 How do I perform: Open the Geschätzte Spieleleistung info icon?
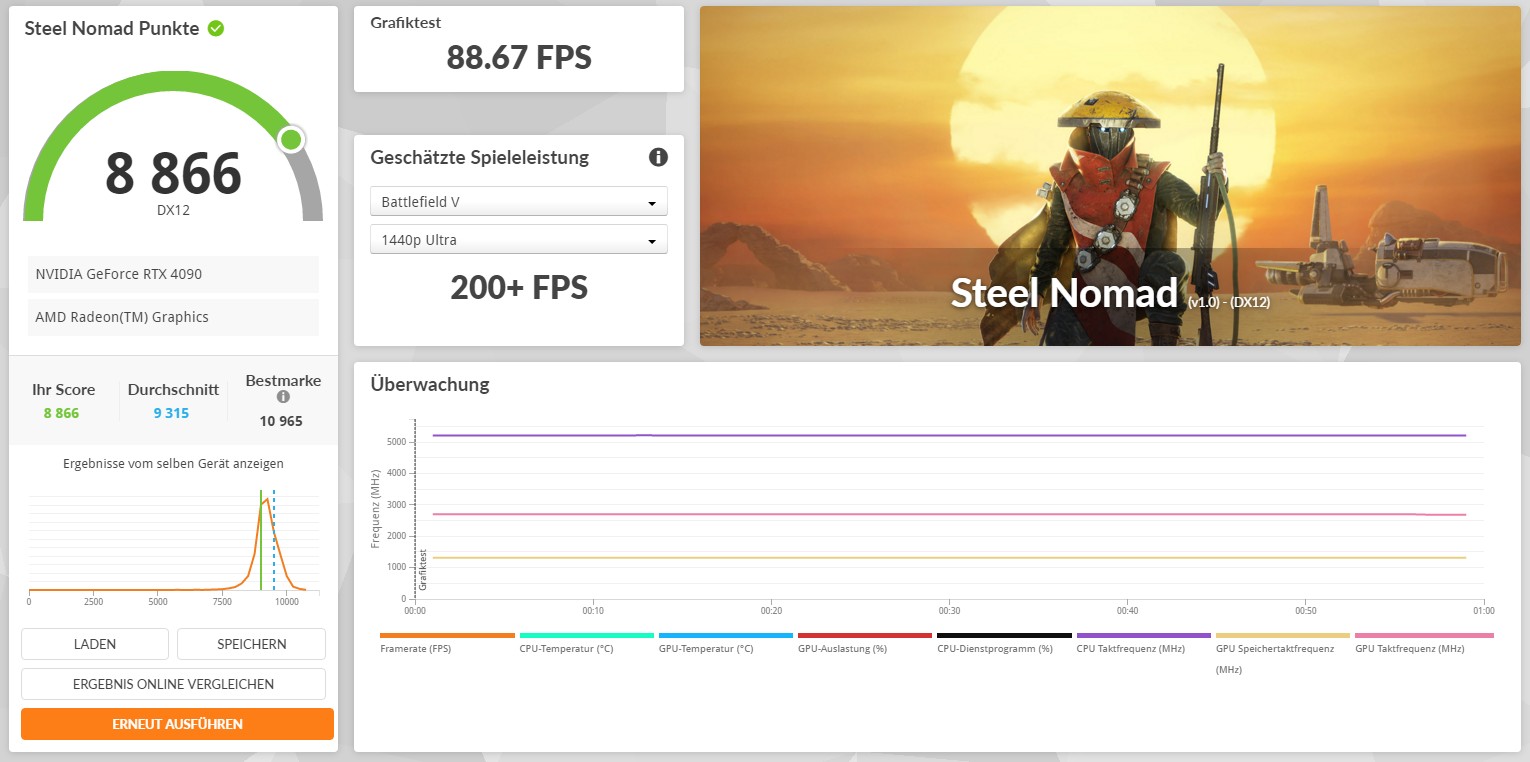coord(658,157)
